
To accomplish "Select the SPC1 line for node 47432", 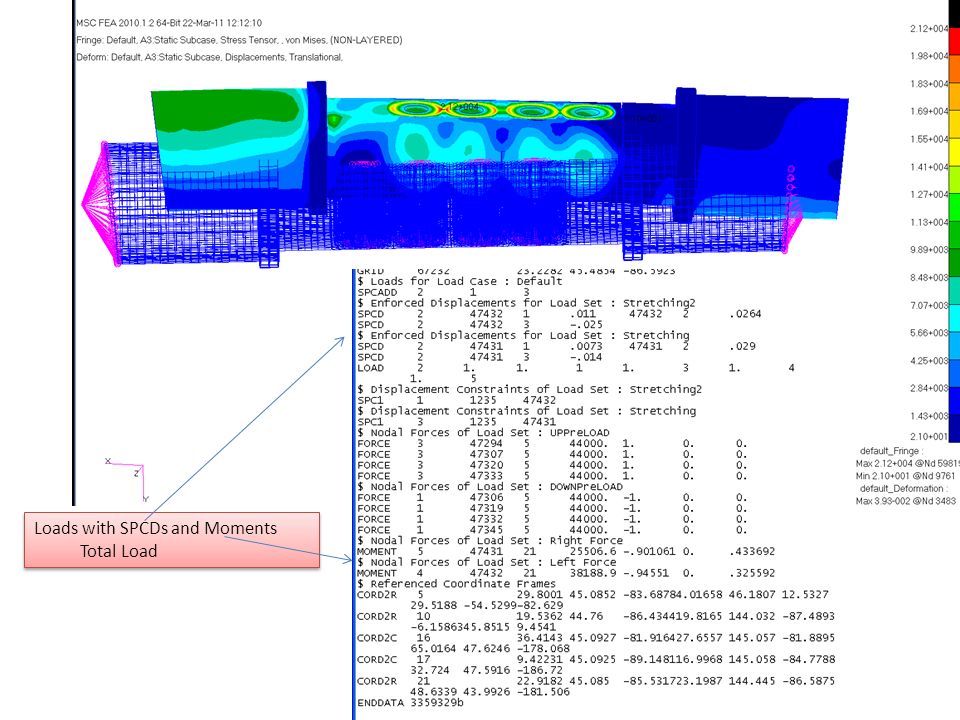I will tap(457, 400).
